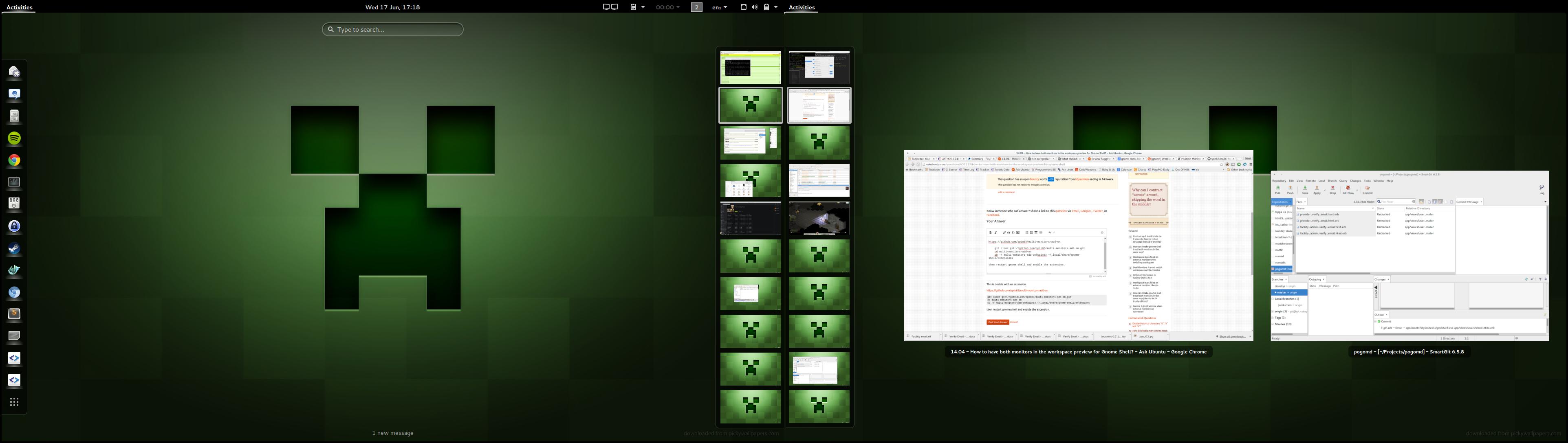Click the battery icon in the top bar
The height and width of the screenshot is (443, 1568).
click(x=766, y=7)
